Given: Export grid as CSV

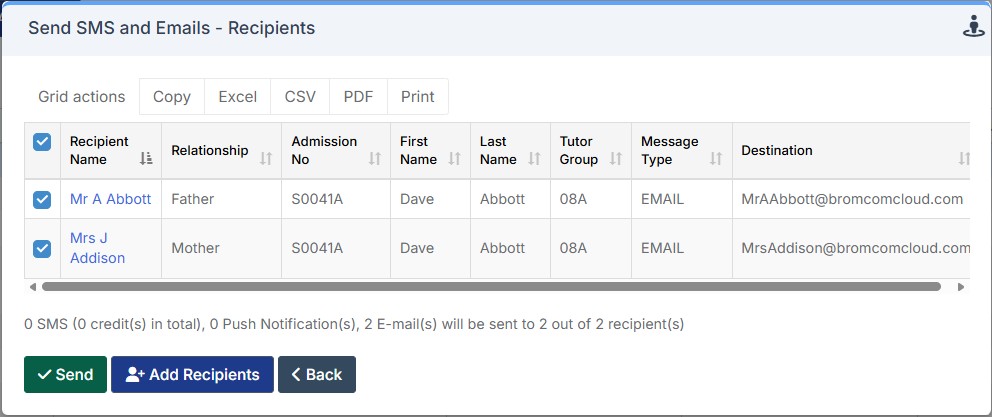Looking at the screenshot, I should pos(300,97).
